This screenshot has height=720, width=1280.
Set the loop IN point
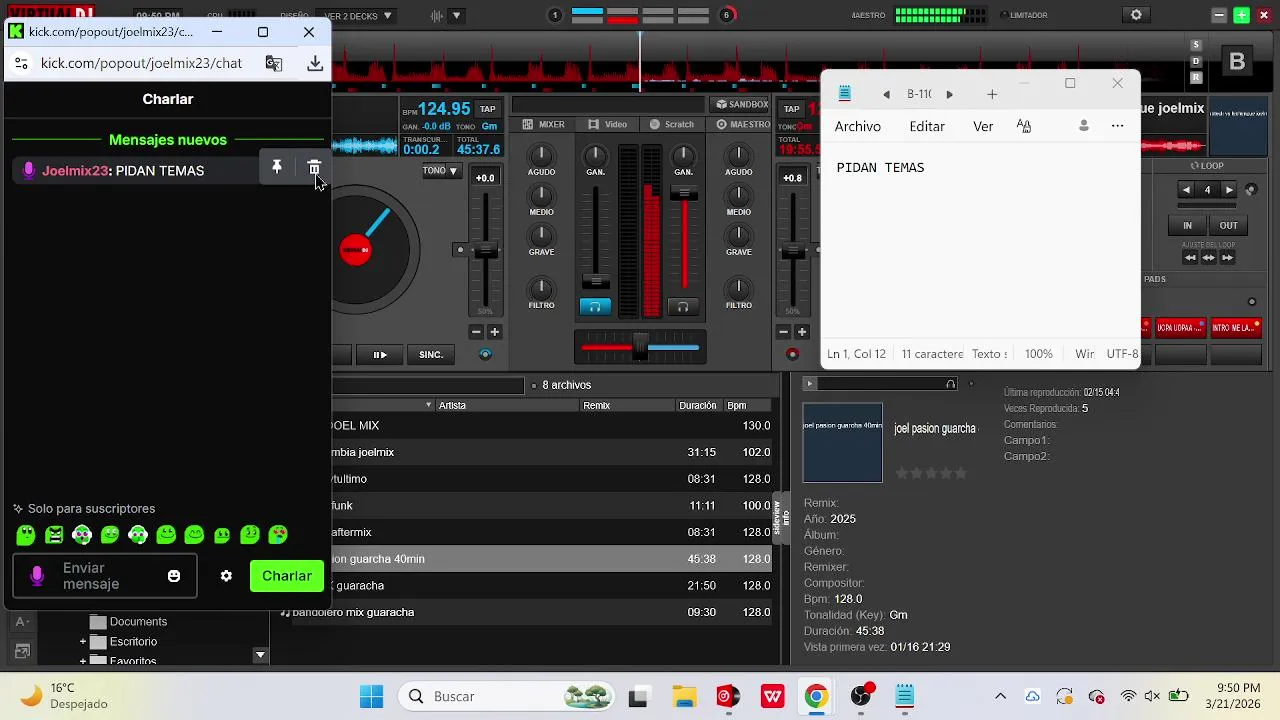coord(1188,225)
